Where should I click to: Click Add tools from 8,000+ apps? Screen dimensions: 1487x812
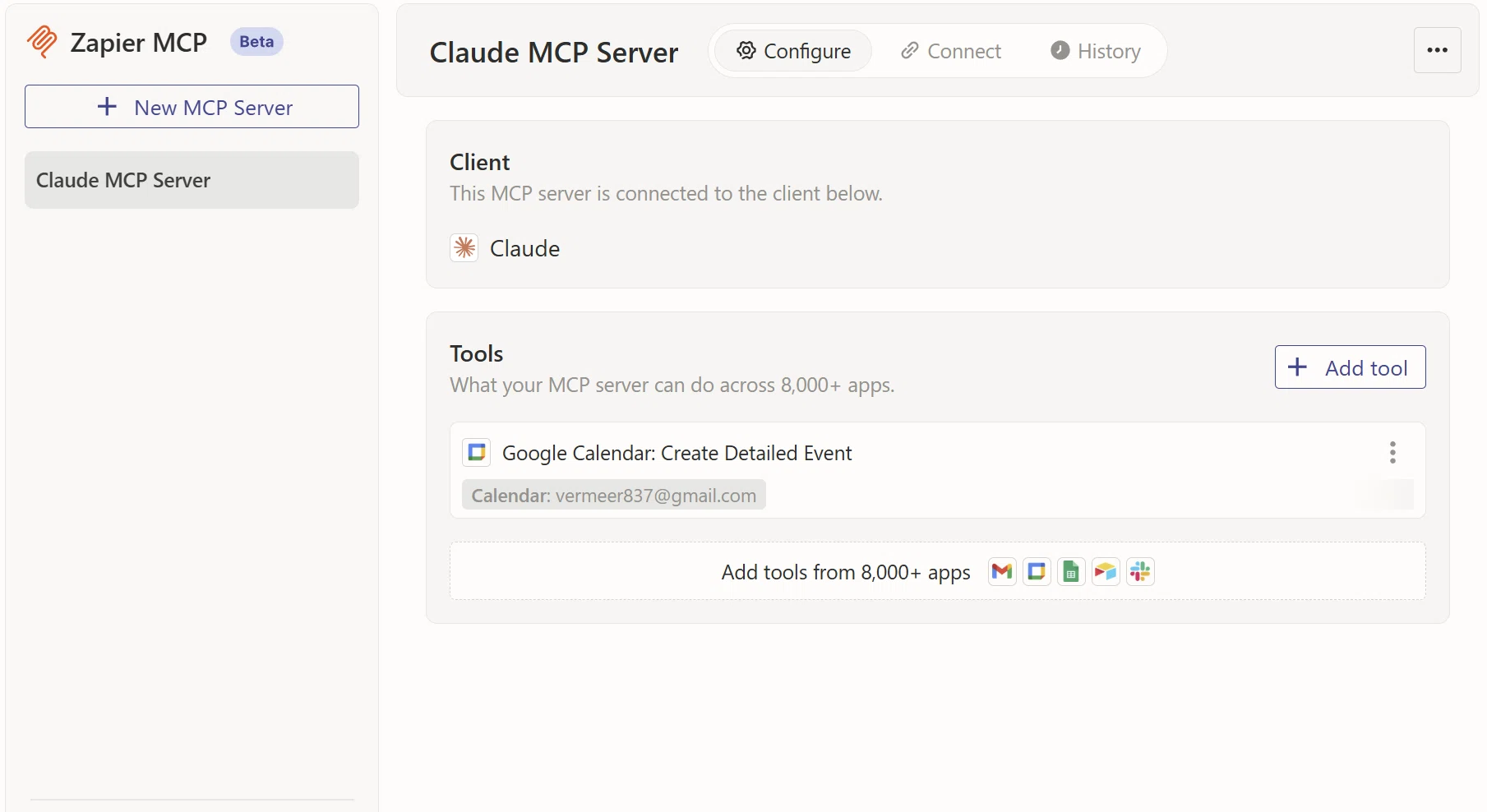[937, 571]
